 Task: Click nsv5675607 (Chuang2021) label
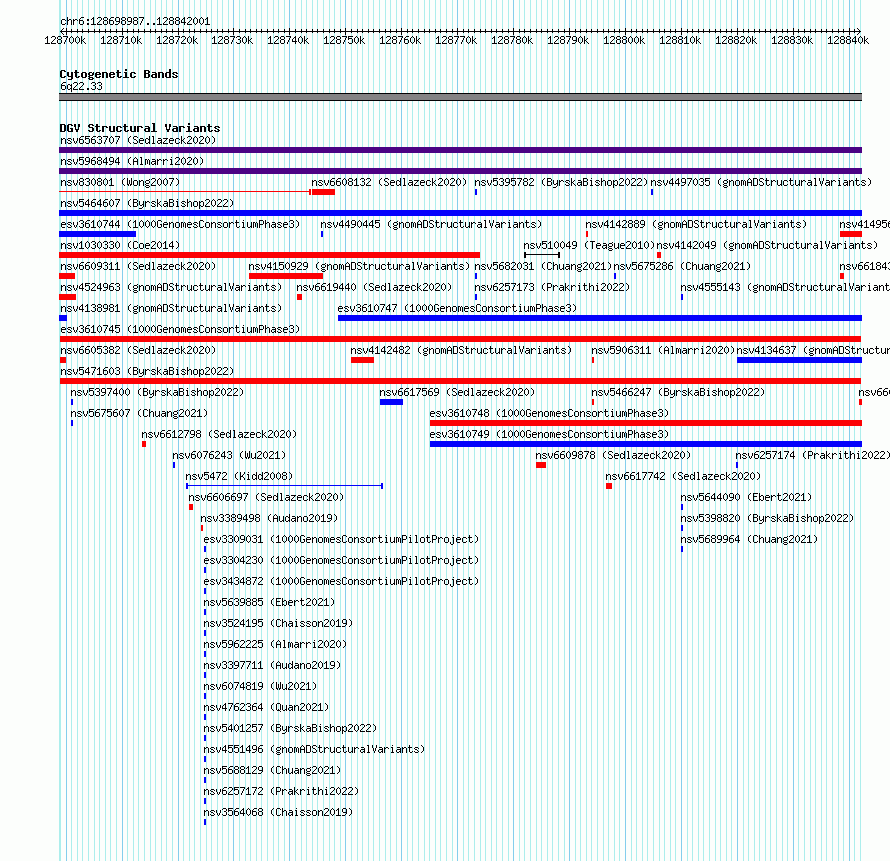139,413
